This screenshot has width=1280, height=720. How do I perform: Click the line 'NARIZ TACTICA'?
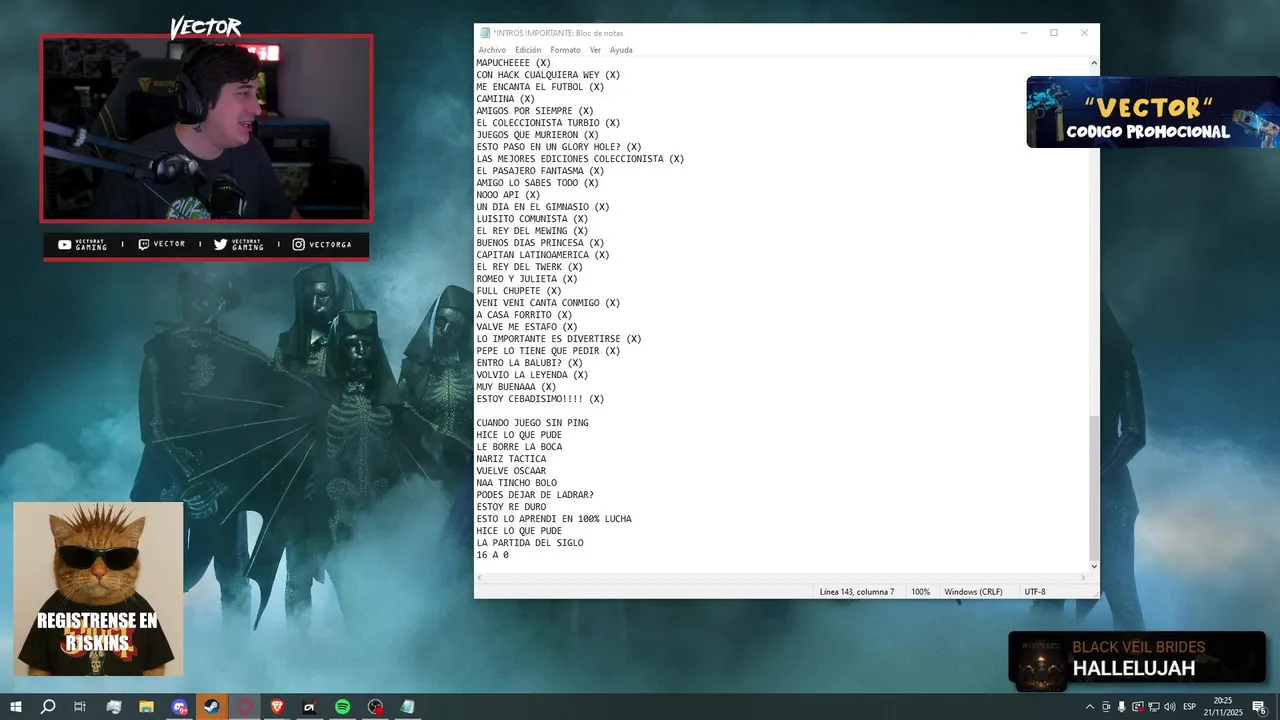511,459
